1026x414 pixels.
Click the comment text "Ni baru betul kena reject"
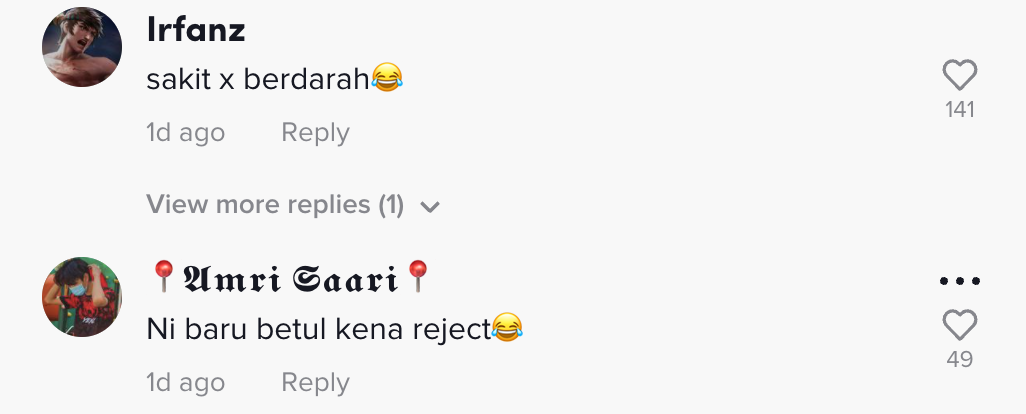coord(319,328)
